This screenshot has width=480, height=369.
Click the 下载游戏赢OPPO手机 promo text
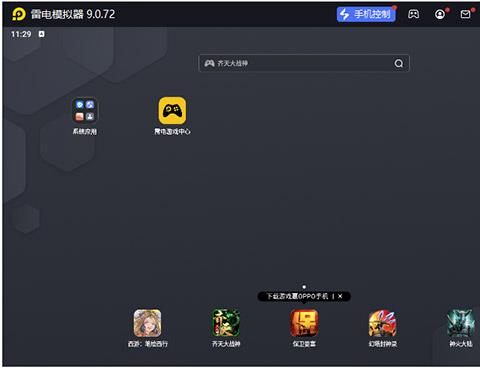297,296
